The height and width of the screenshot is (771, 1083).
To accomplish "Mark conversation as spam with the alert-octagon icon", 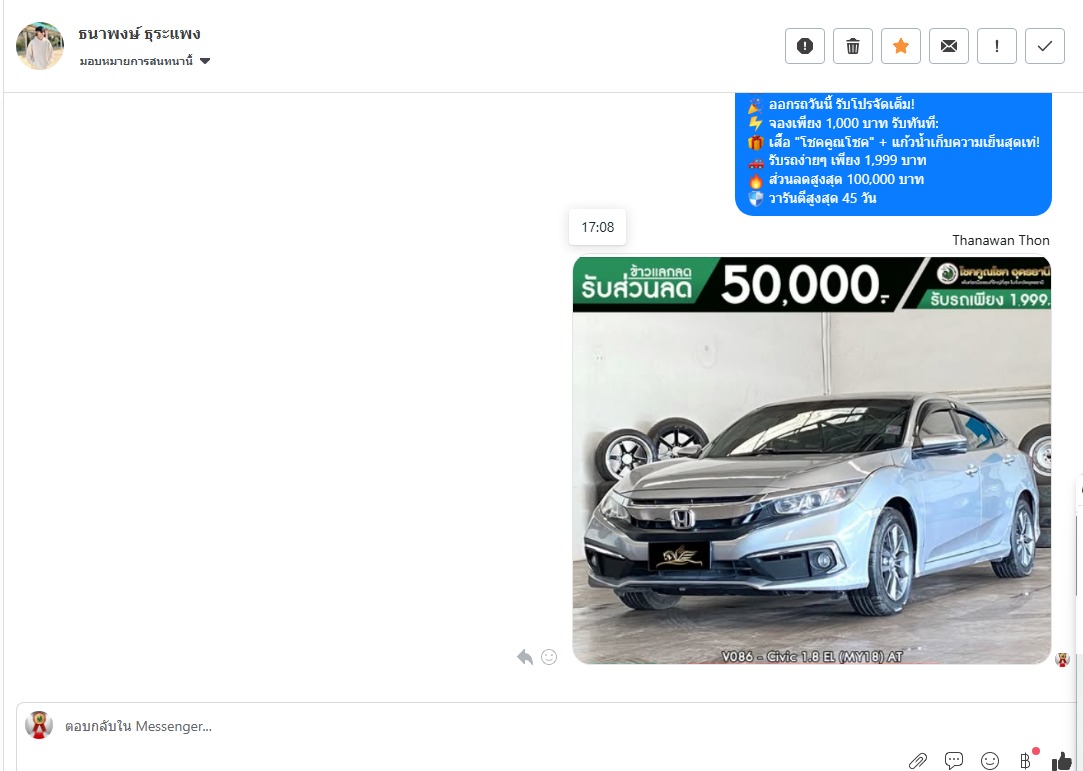I will point(805,46).
